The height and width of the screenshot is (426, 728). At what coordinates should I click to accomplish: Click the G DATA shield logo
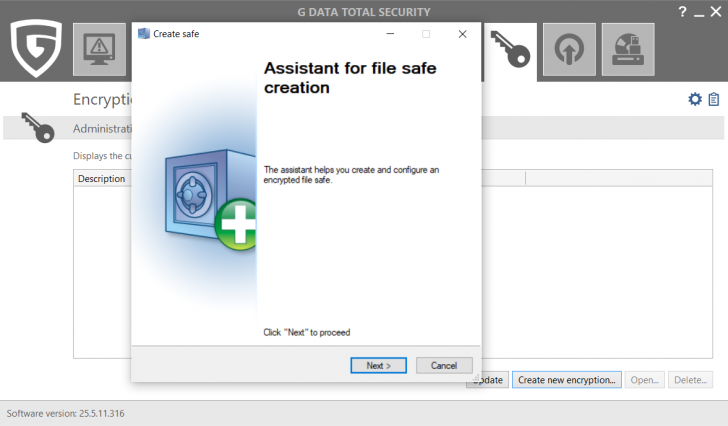[x=36, y=48]
